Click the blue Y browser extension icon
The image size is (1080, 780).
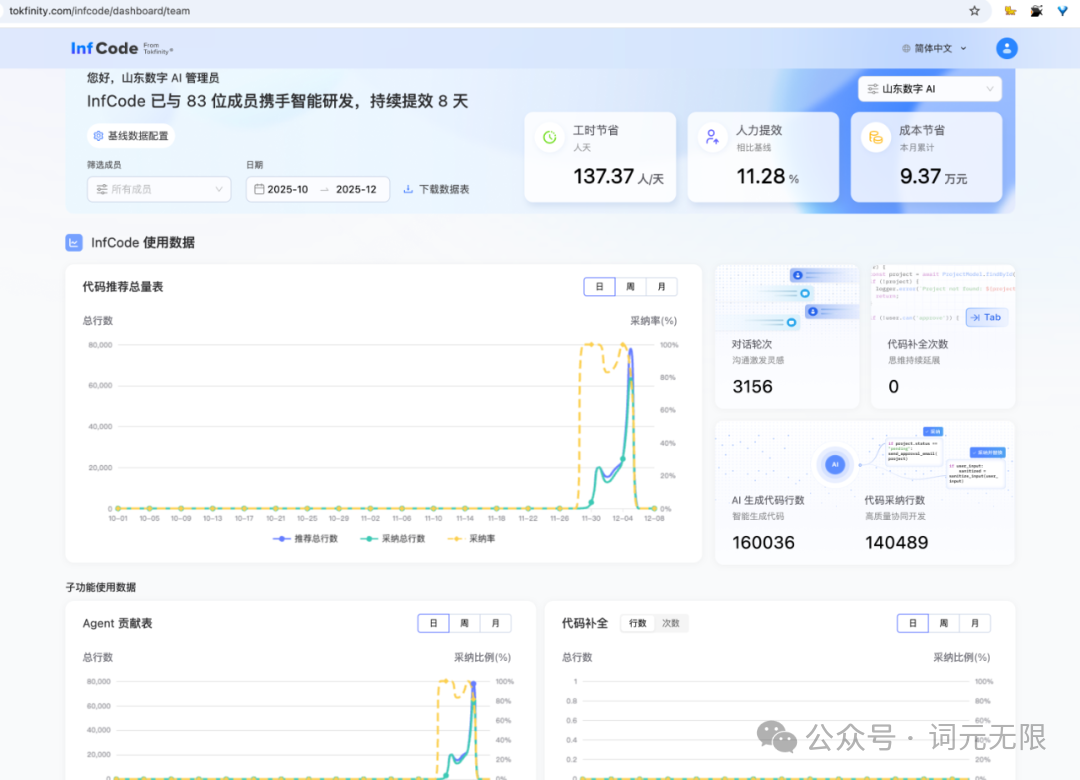[x=1062, y=10]
